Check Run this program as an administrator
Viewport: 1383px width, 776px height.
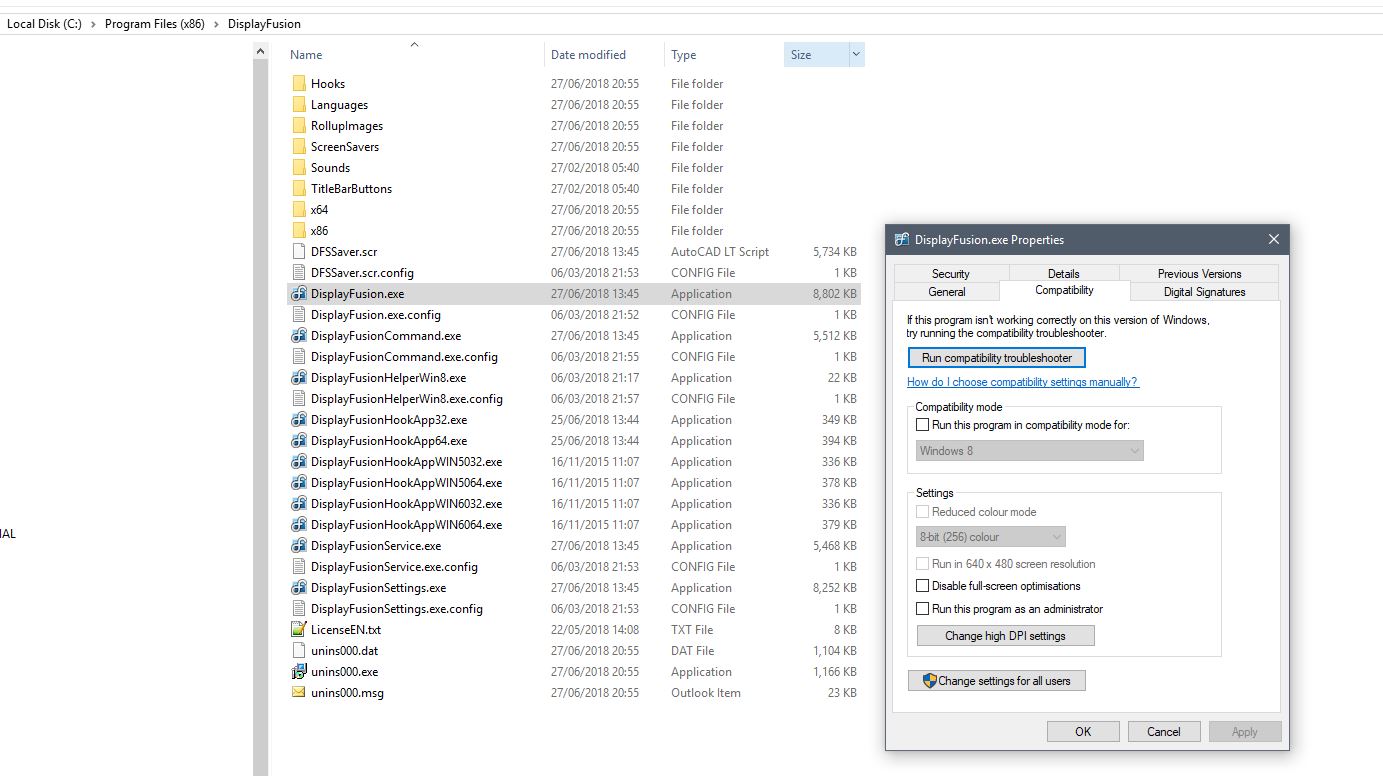pos(923,609)
